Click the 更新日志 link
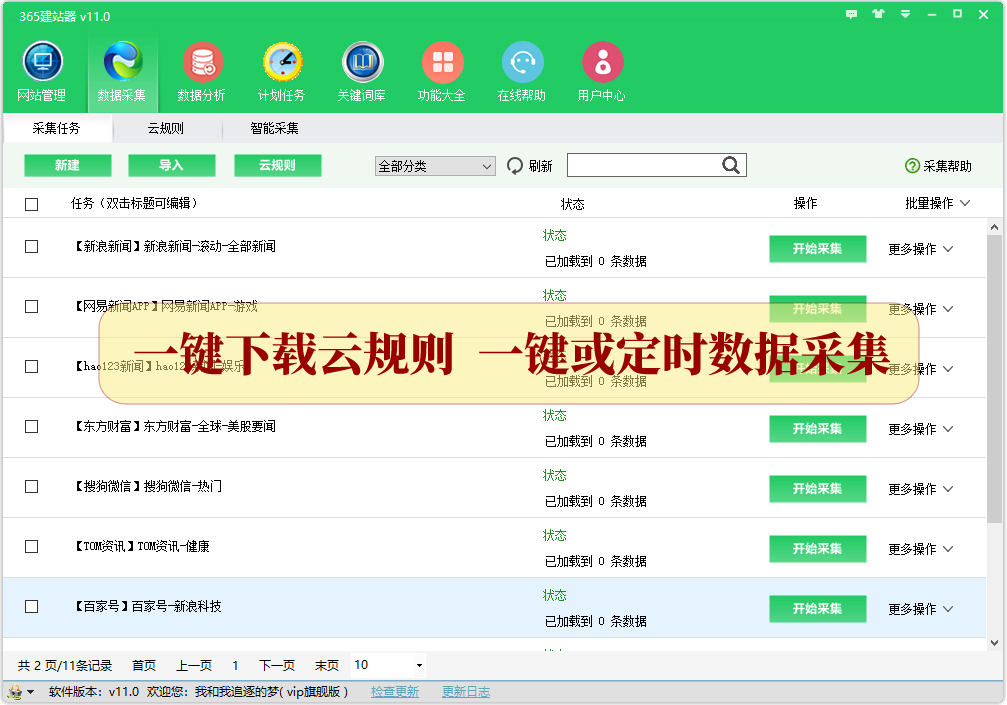This screenshot has width=1007, height=705. (466, 692)
